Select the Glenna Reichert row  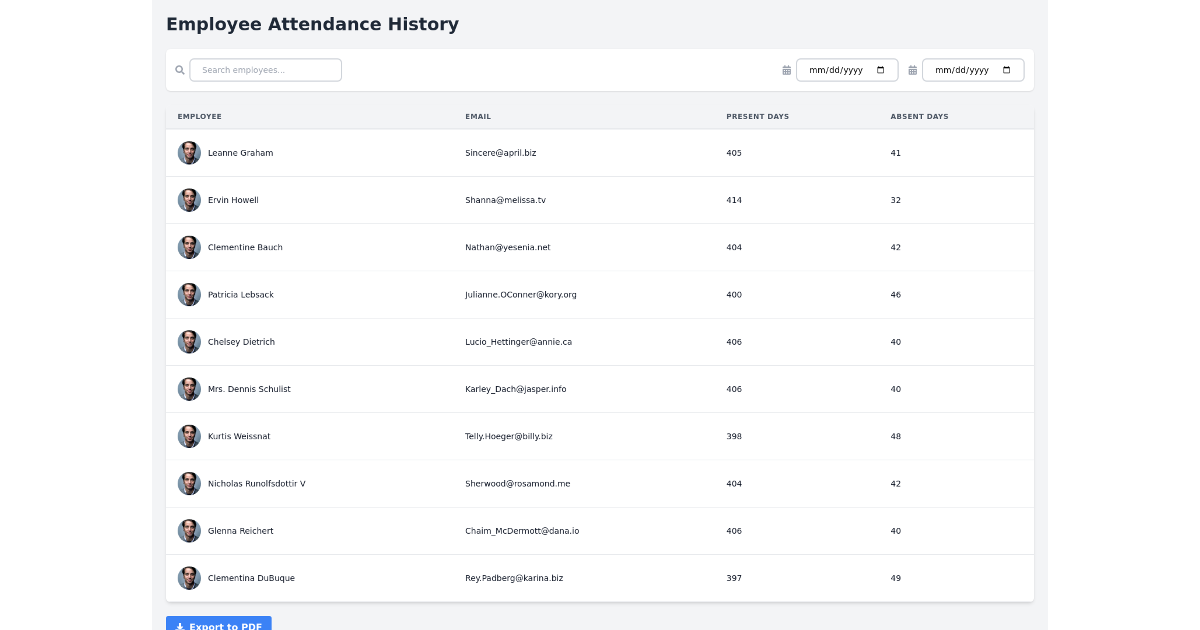click(x=600, y=531)
